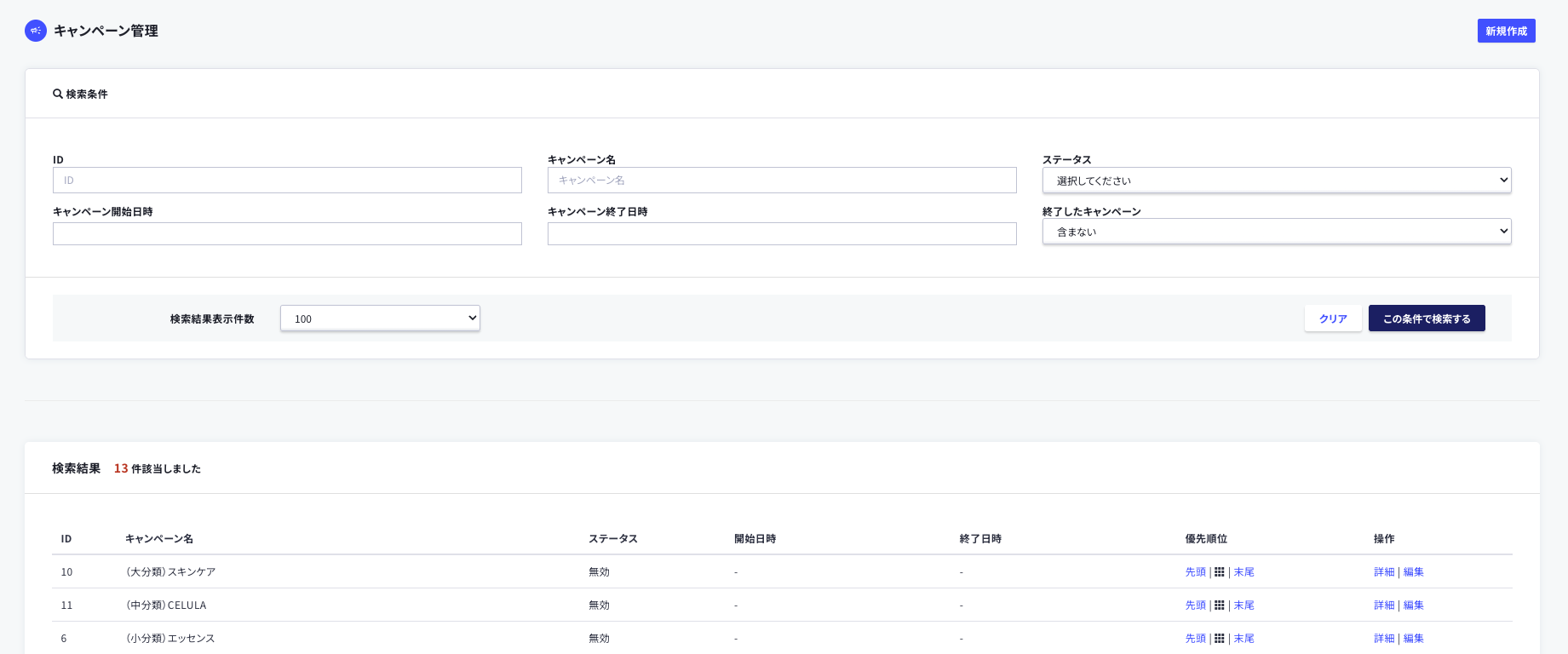The height and width of the screenshot is (654, 1568).
Task: Click the ID cell showing 10
Action: tap(66, 572)
